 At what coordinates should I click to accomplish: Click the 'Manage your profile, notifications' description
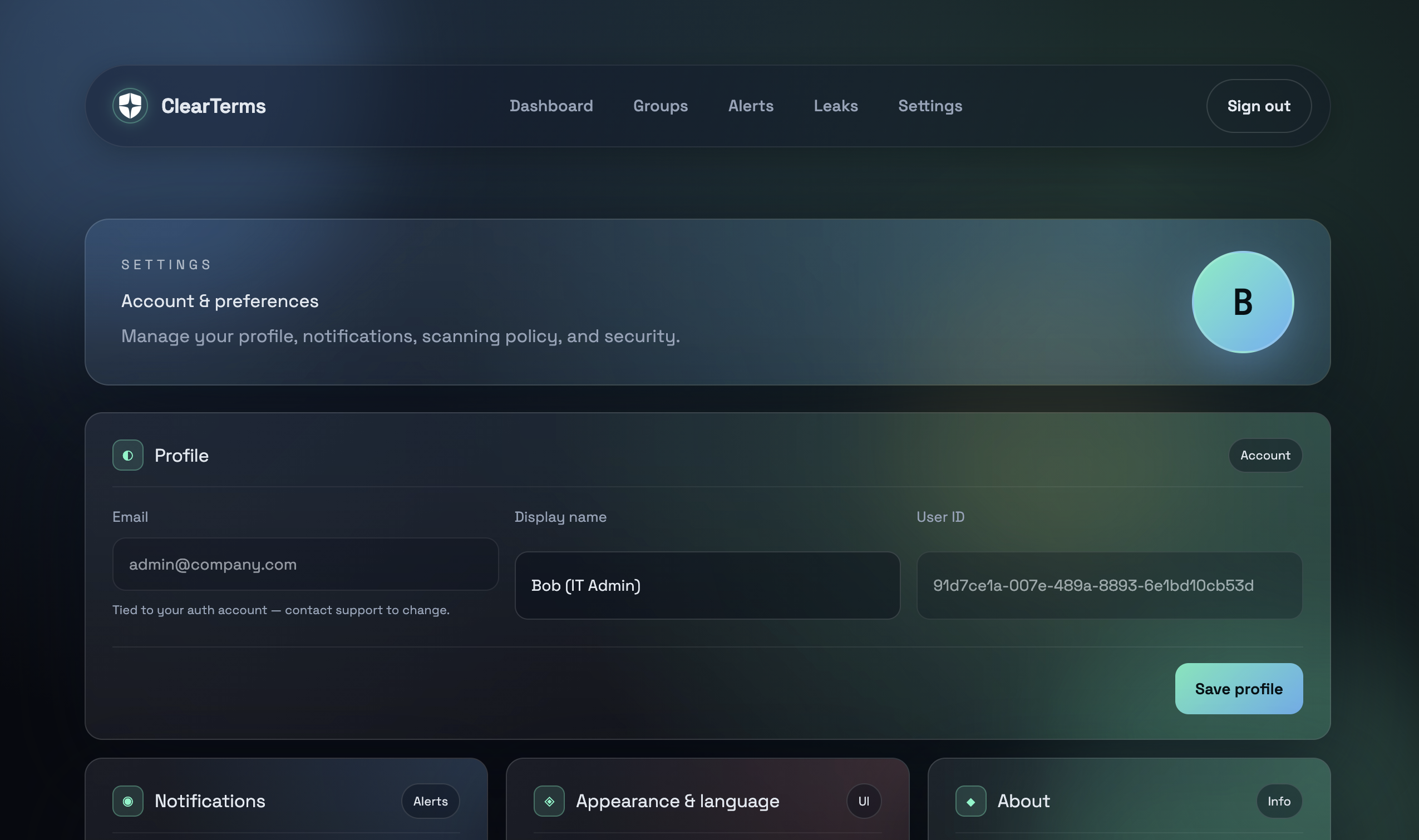tap(400, 336)
